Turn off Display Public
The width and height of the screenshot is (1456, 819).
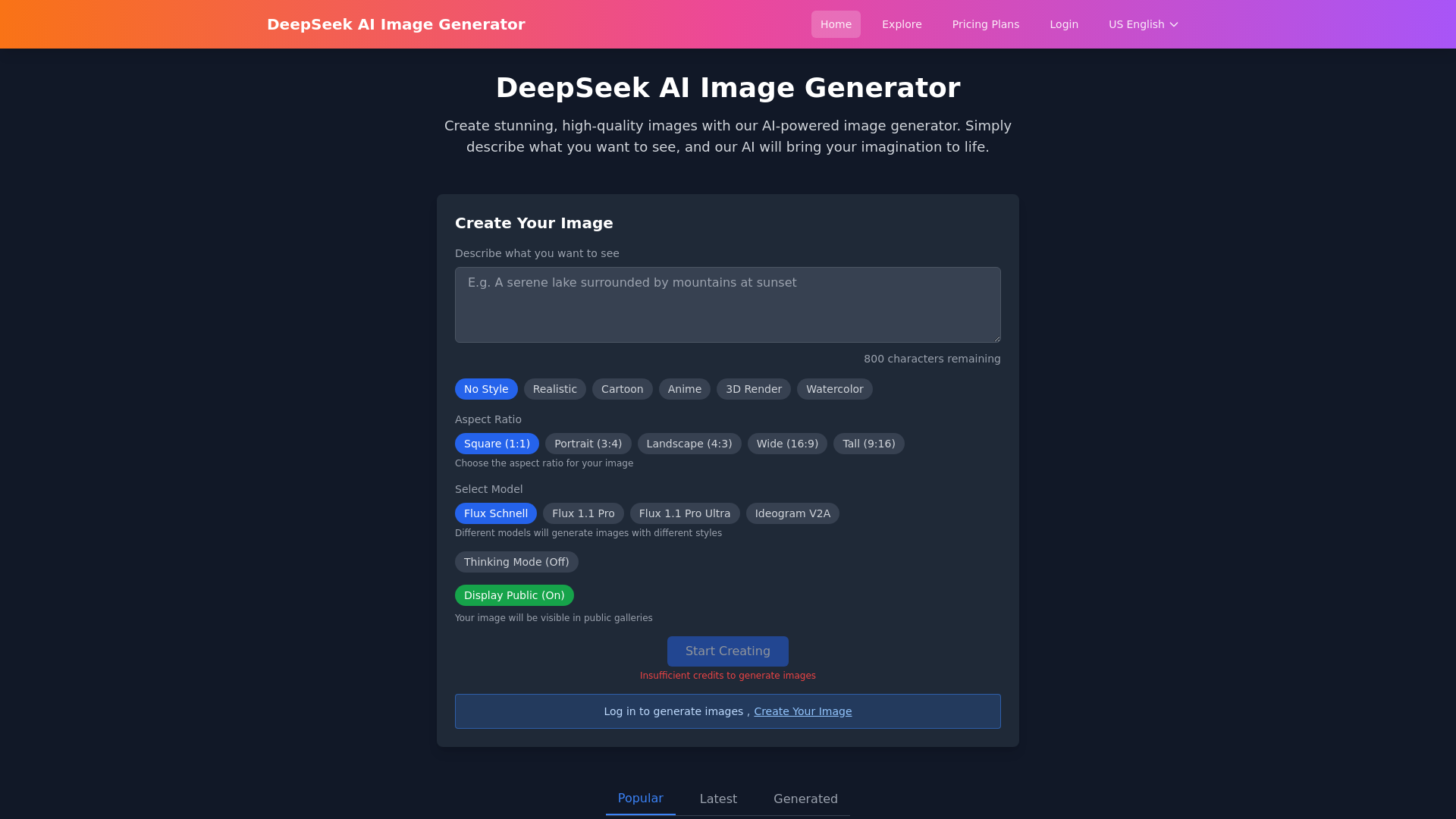(x=514, y=595)
